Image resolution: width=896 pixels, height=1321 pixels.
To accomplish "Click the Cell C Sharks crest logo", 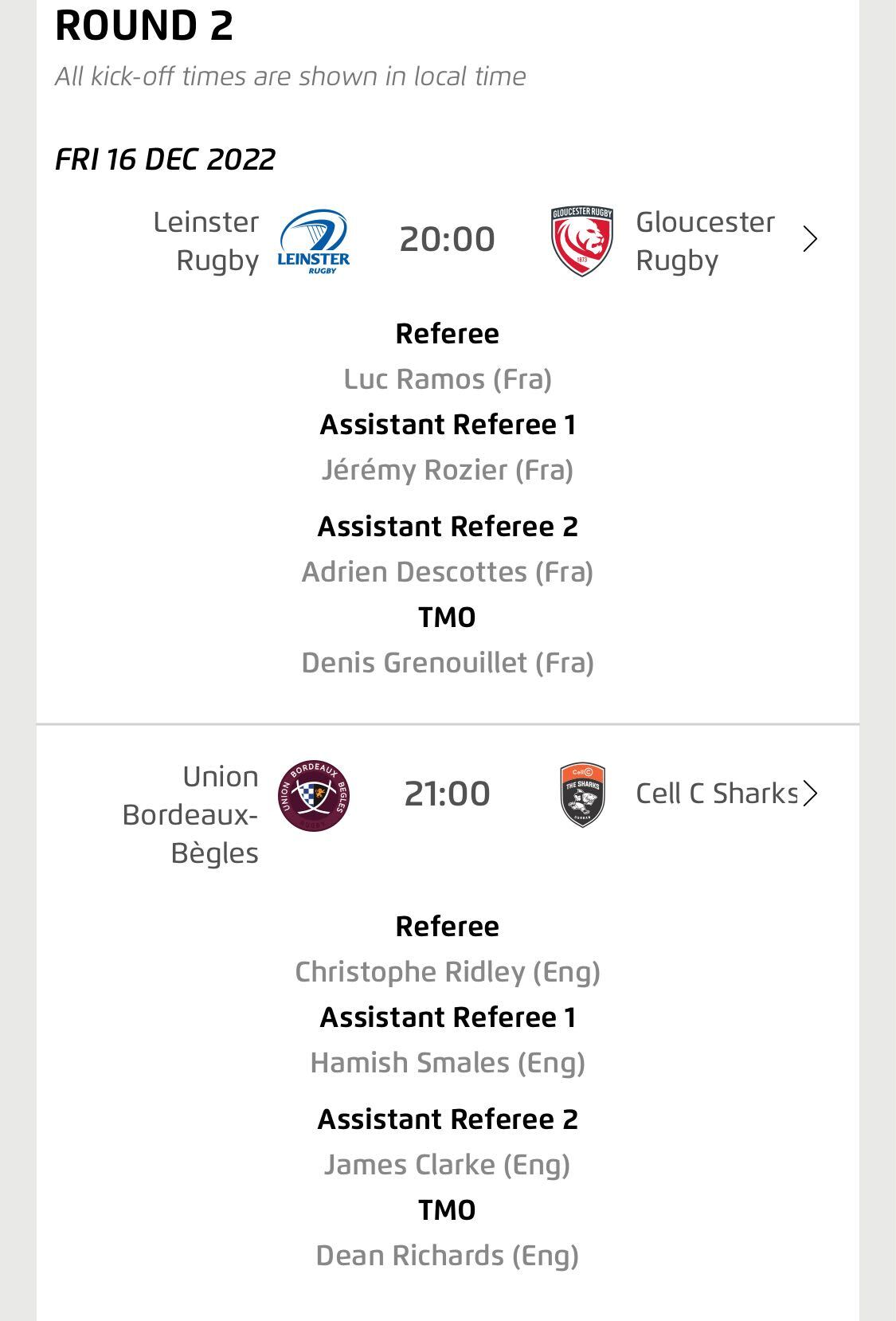I will [x=582, y=794].
